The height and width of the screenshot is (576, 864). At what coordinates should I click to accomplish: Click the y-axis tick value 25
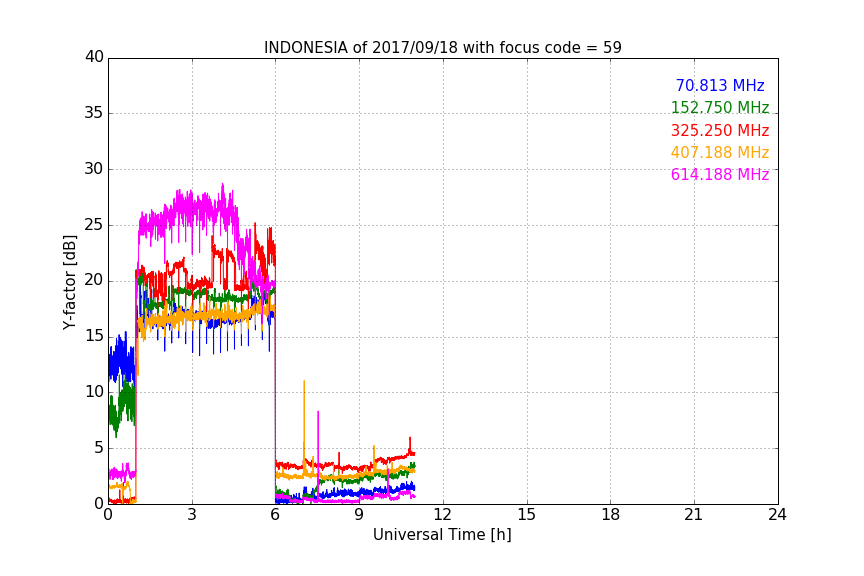94,225
